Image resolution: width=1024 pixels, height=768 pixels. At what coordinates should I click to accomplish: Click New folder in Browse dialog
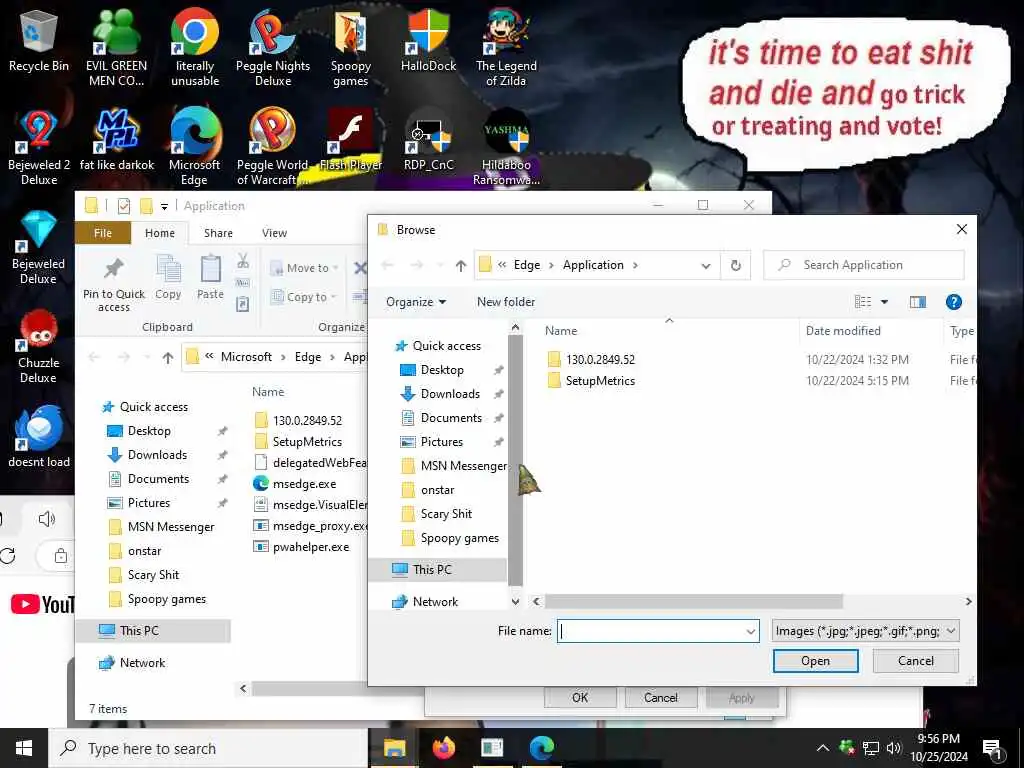[x=505, y=302]
